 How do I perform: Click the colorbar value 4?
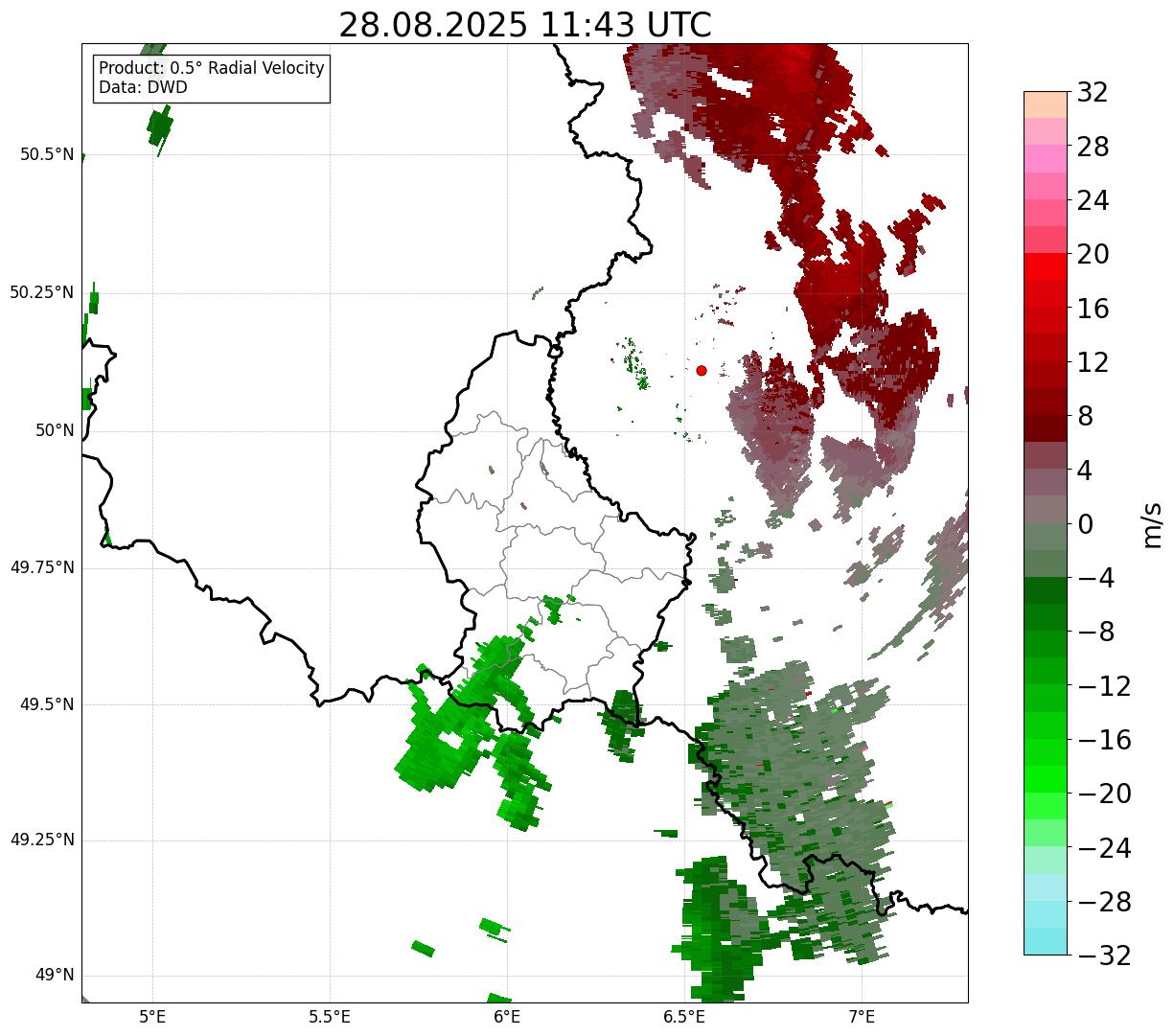point(1086,471)
